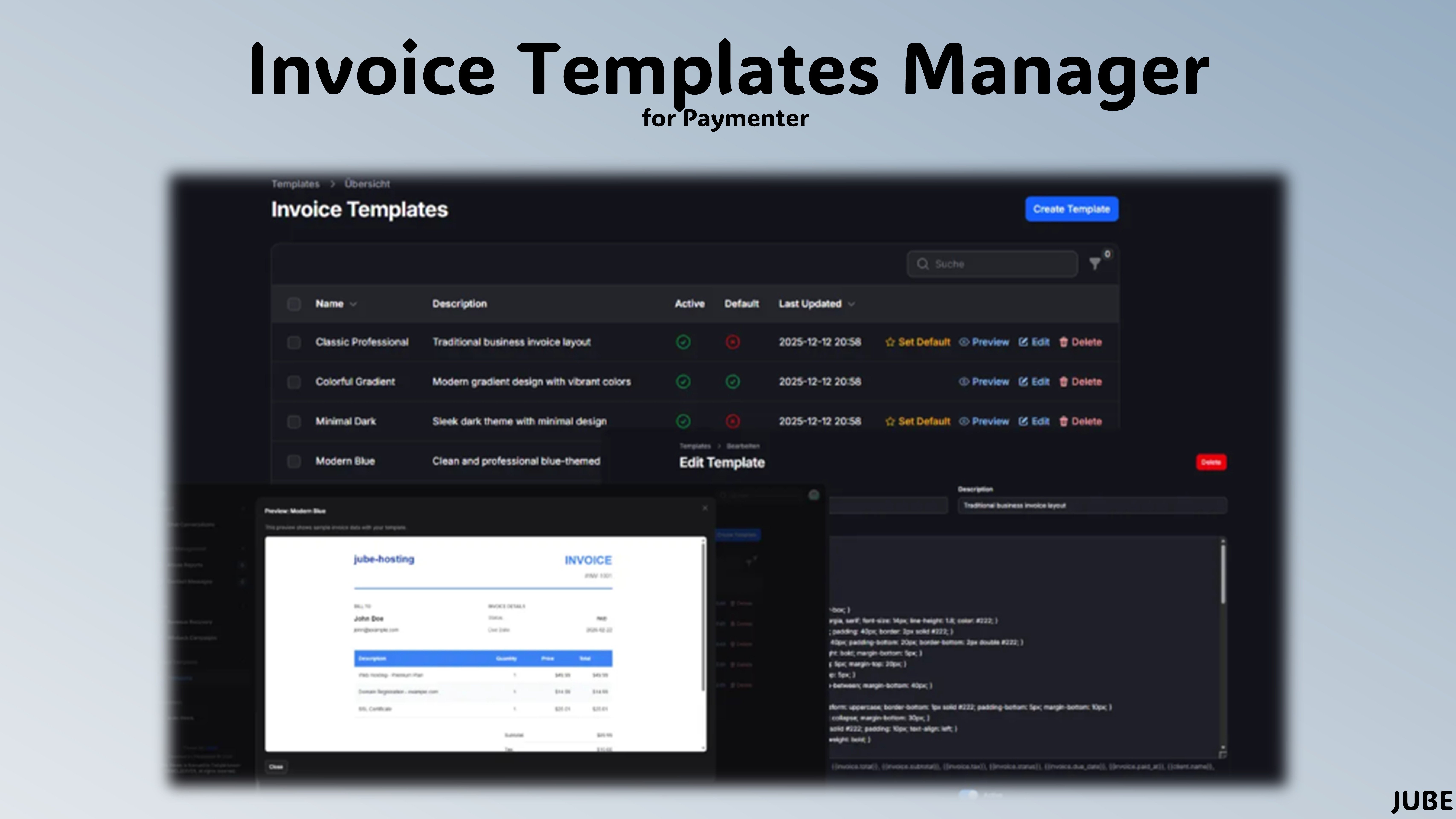1456x819 pixels.
Task: Click the red Delete button on Edit Template page
Action: point(1211,462)
